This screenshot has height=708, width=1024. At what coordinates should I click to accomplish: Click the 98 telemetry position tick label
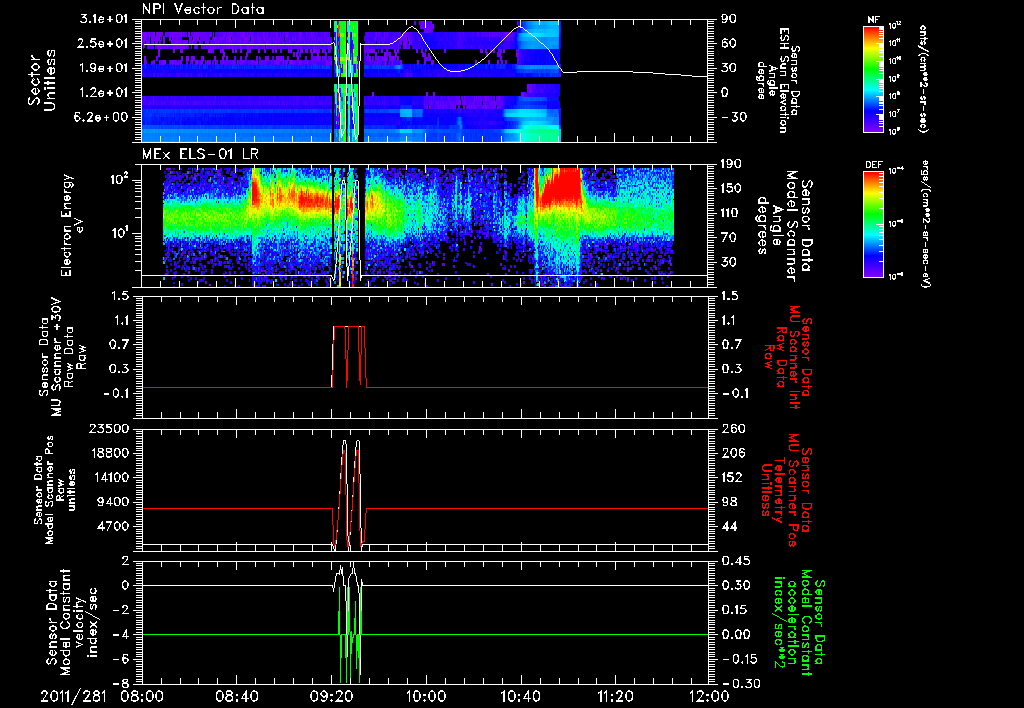[731, 502]
